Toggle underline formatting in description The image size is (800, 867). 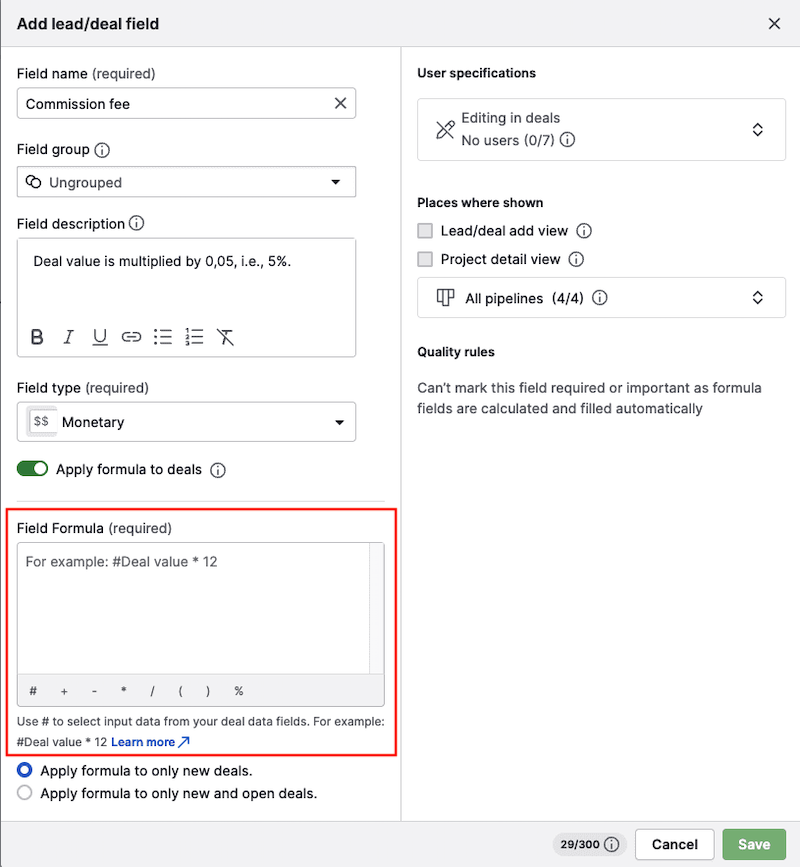[x=100, y=337]
